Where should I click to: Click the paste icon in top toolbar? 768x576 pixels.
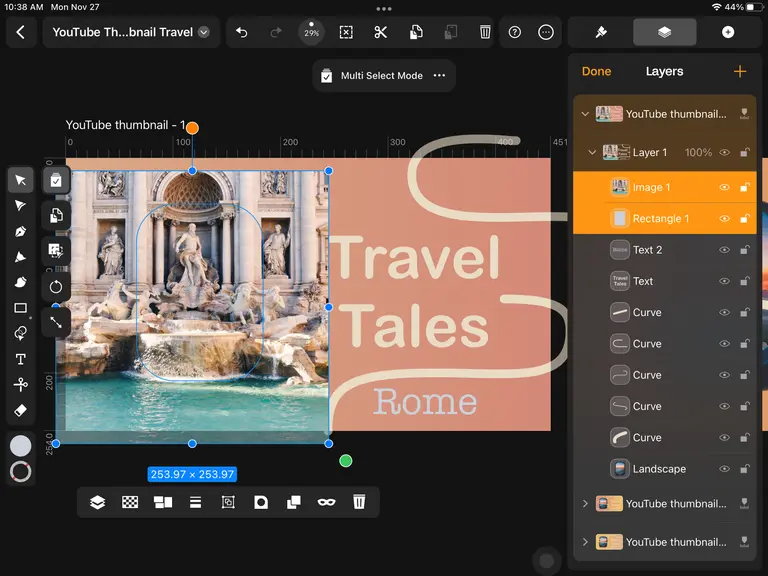point(451,32)
